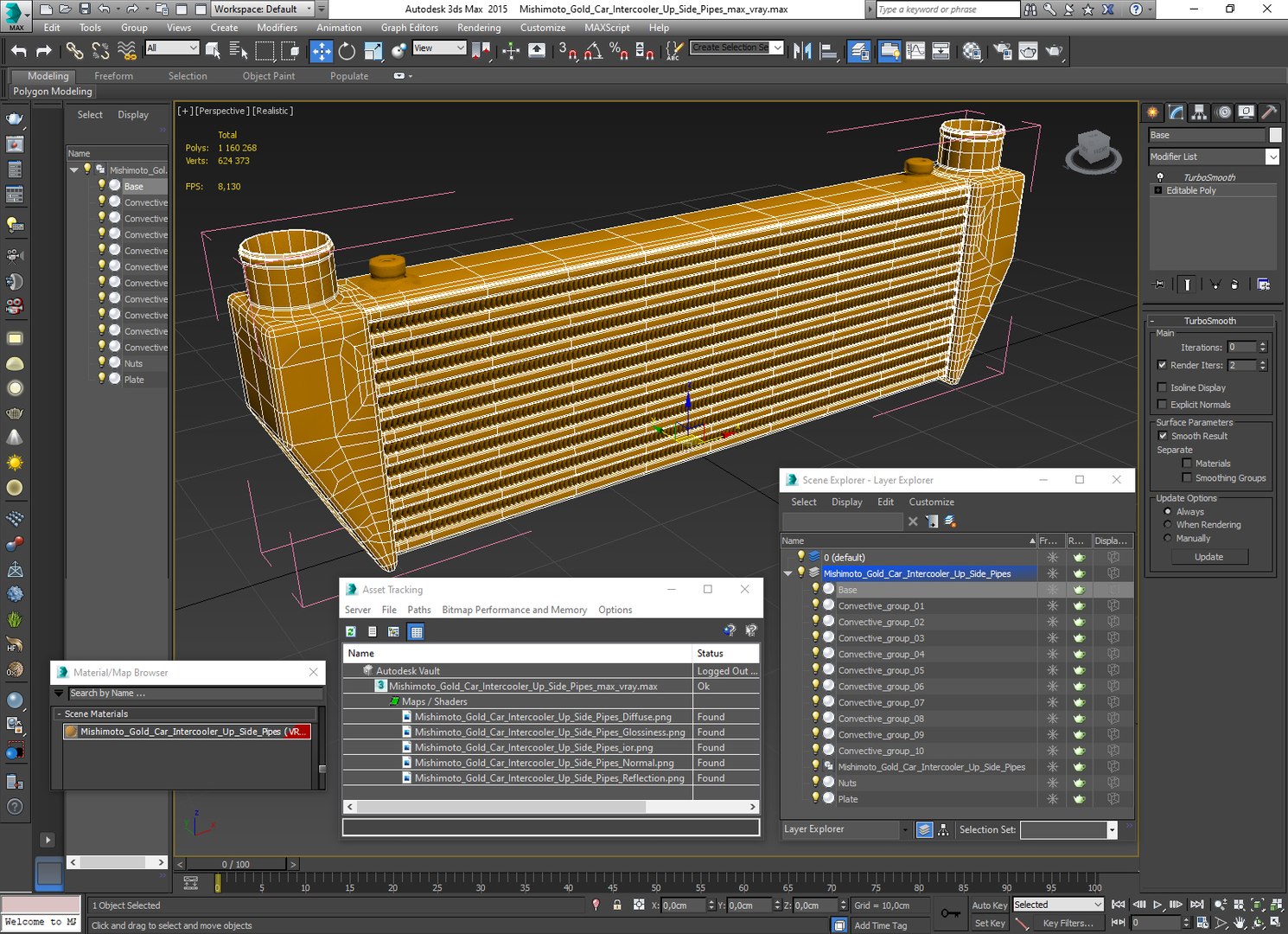Click the Update button in TurboSmooth
This screenshot has height=934, width=1288.
1209,557
